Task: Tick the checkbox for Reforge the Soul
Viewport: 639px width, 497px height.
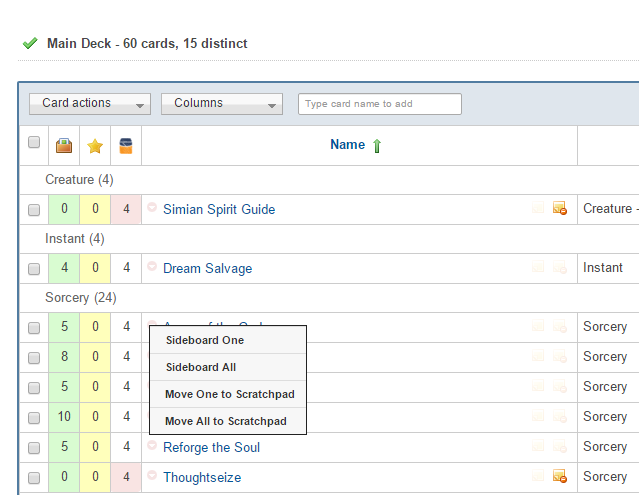Action: pyautogui.click(x=34, y=448)
